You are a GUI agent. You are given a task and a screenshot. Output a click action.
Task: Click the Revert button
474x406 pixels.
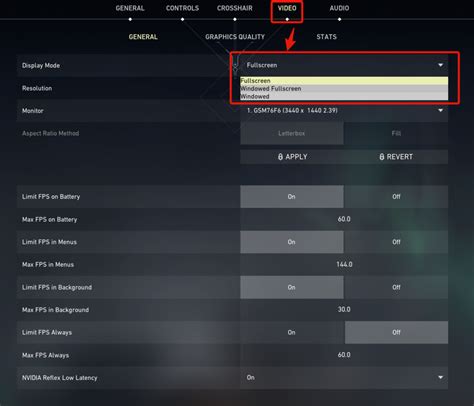(x=396, y=157)
